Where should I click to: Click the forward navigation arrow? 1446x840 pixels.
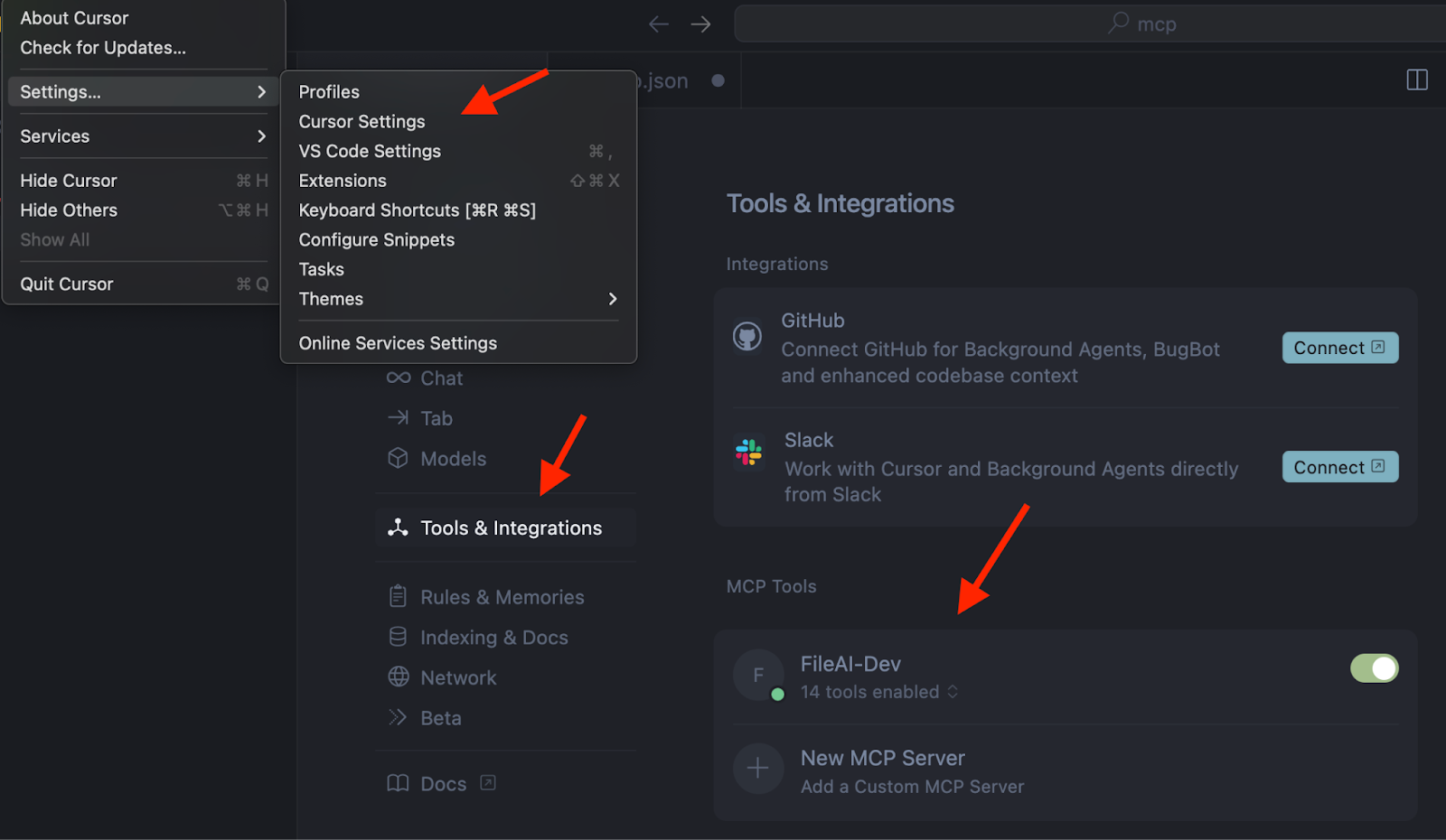pyautogui.click(x=700, y=24)
